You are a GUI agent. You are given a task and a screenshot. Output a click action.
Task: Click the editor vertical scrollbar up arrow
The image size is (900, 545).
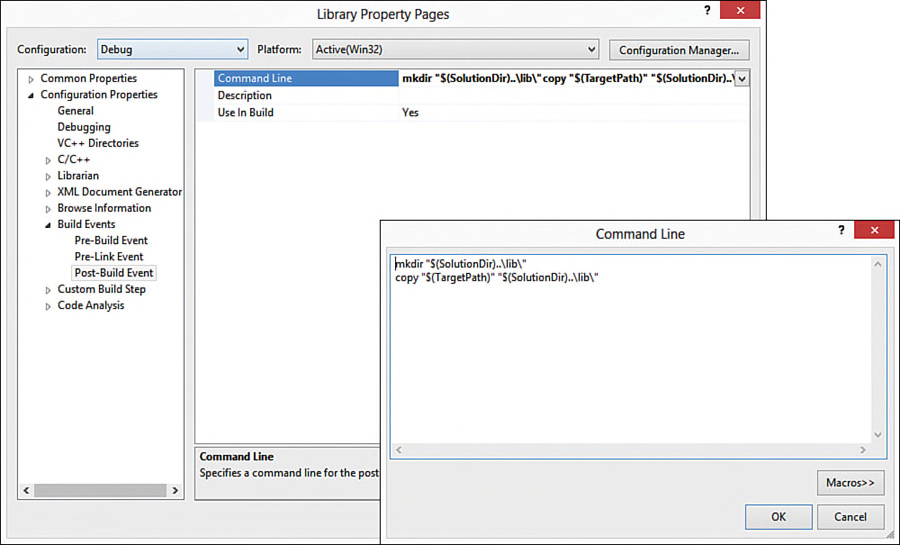878,264
